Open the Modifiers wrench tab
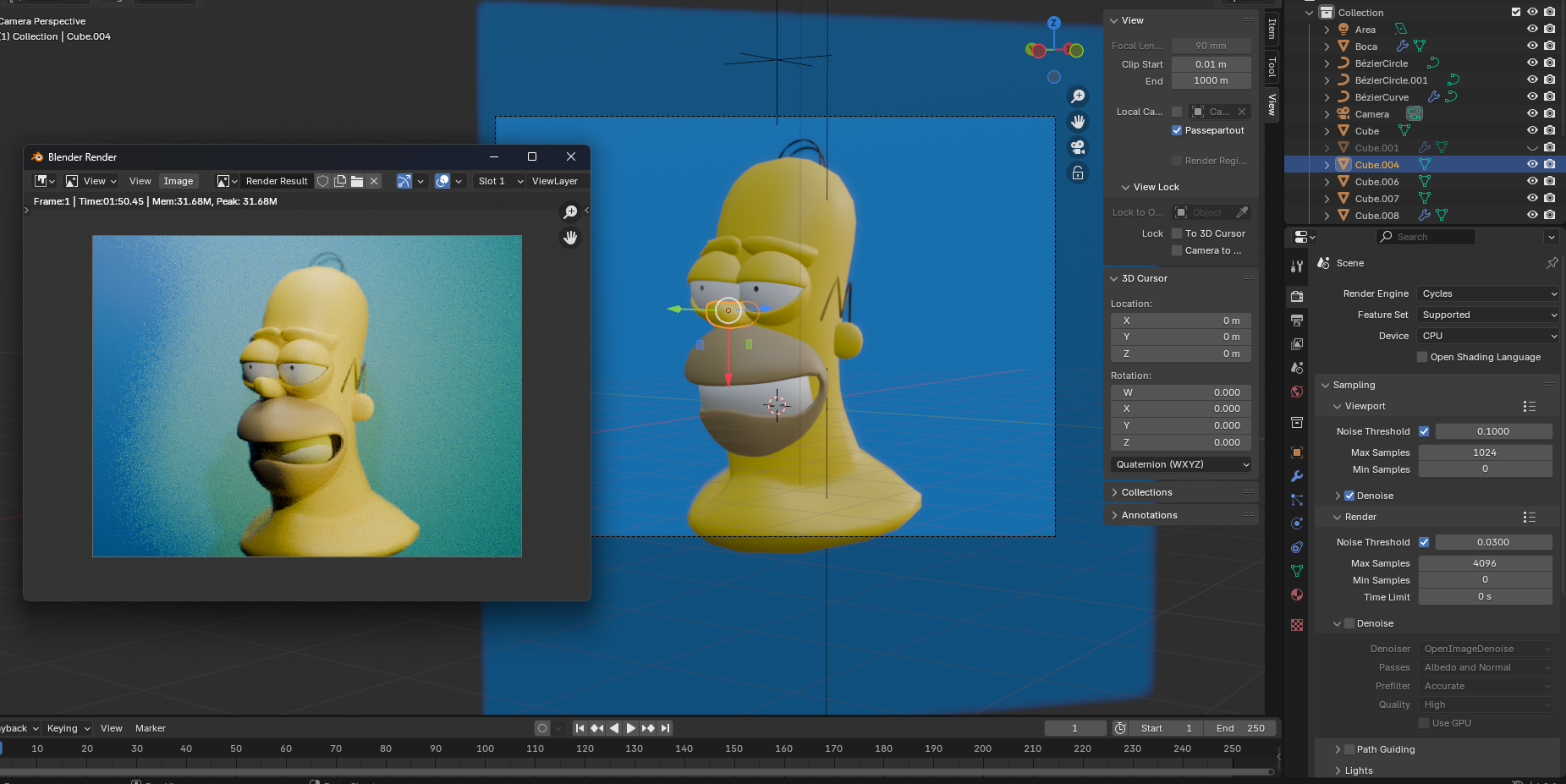The height and width of the screenshot is (784, 1566). click(x=1297, y=476)
